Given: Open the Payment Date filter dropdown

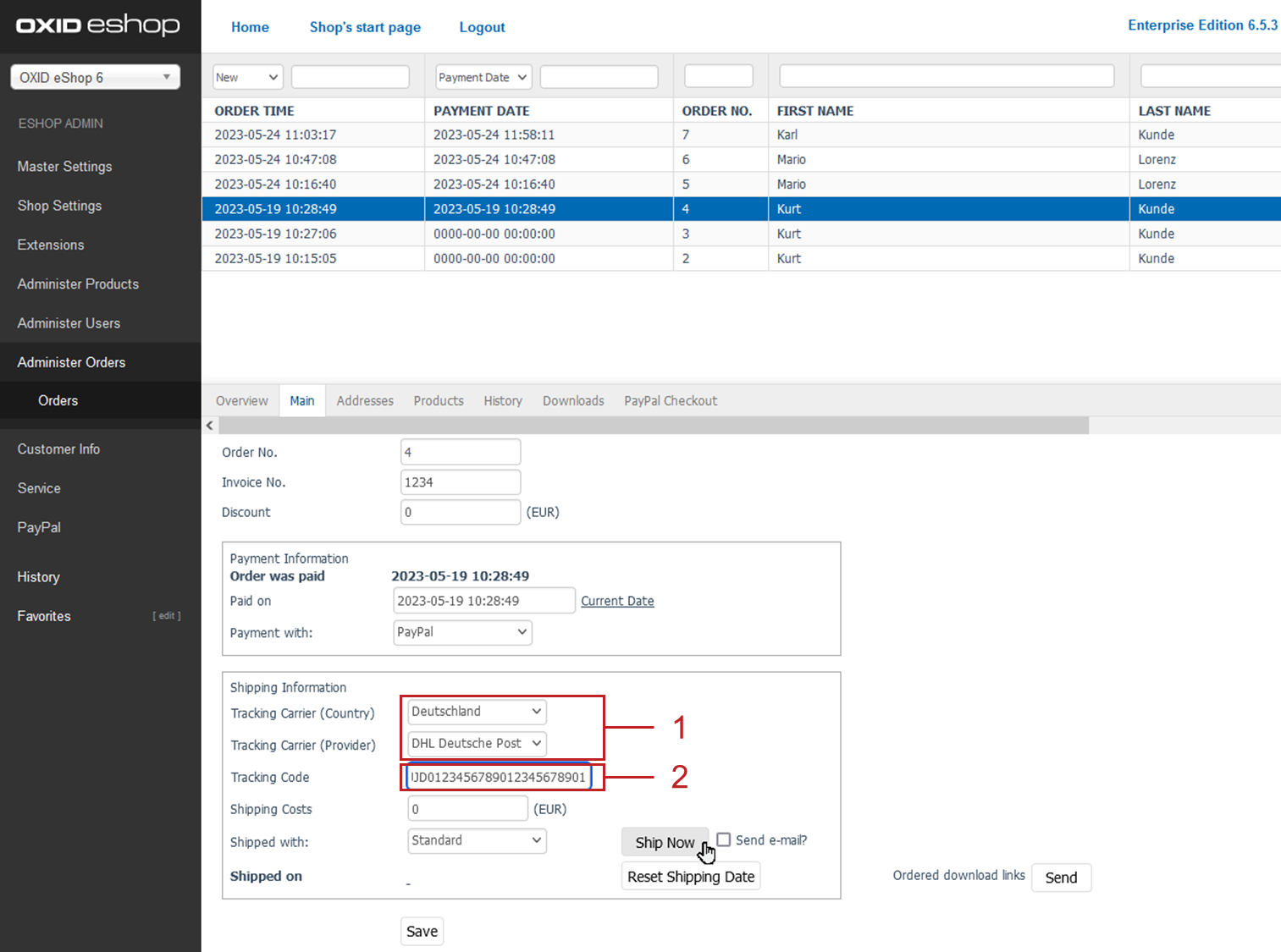Looking at the screenshot, I should click(x=483, y=77).
